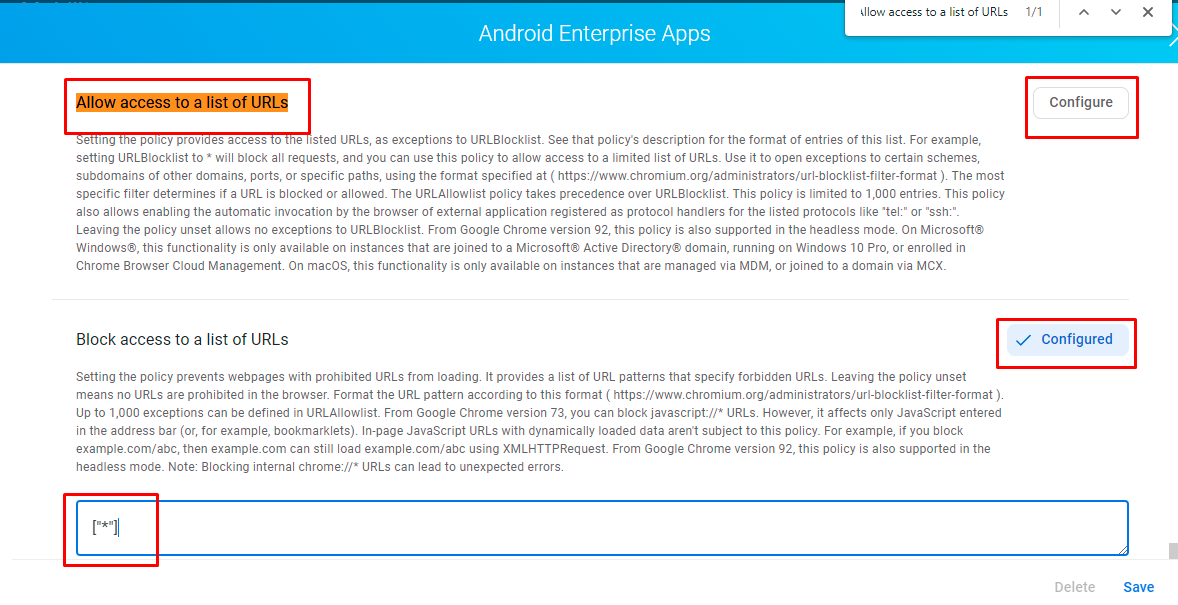Click the checkmark icon on the Configured button
The height and width of the screenshot is (605, 1178).
pos(1023,340)
